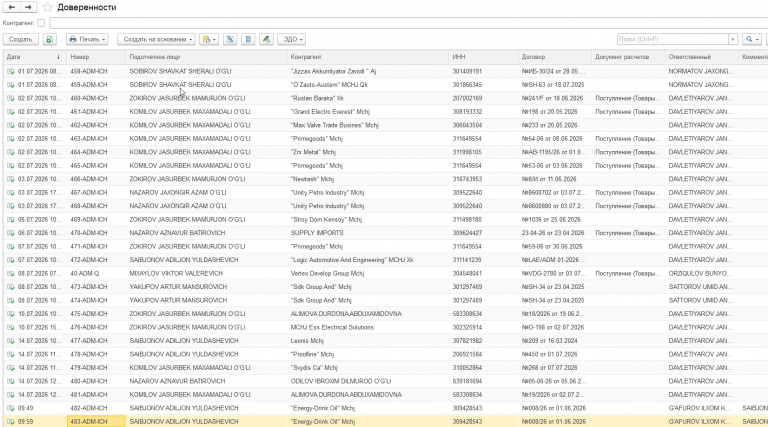The image size is (768, 427).
Task: Sort by the Ответственный column header
Action: [x=702, y=57]
